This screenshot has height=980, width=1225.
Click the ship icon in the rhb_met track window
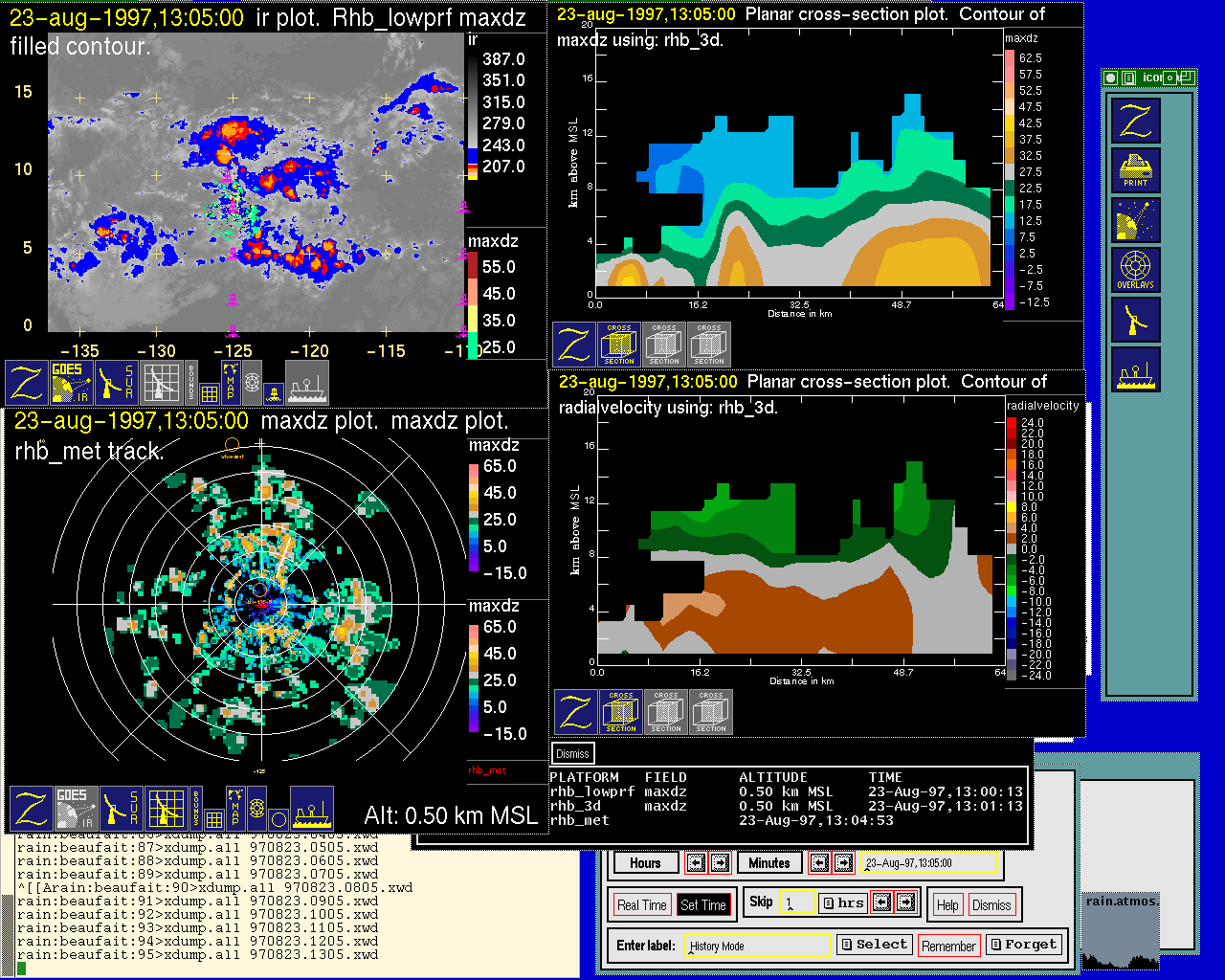(x=311, y=808)
